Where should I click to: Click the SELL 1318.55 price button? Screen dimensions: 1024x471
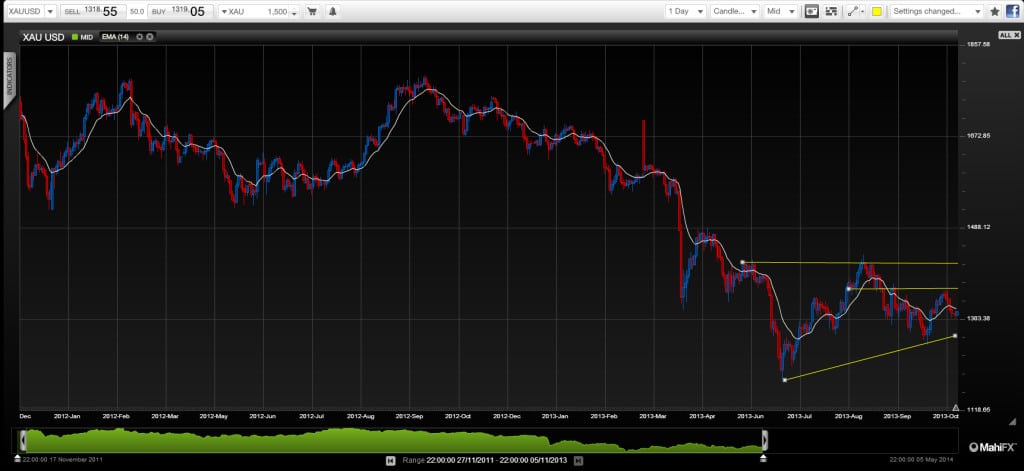(x=91, y=11)
